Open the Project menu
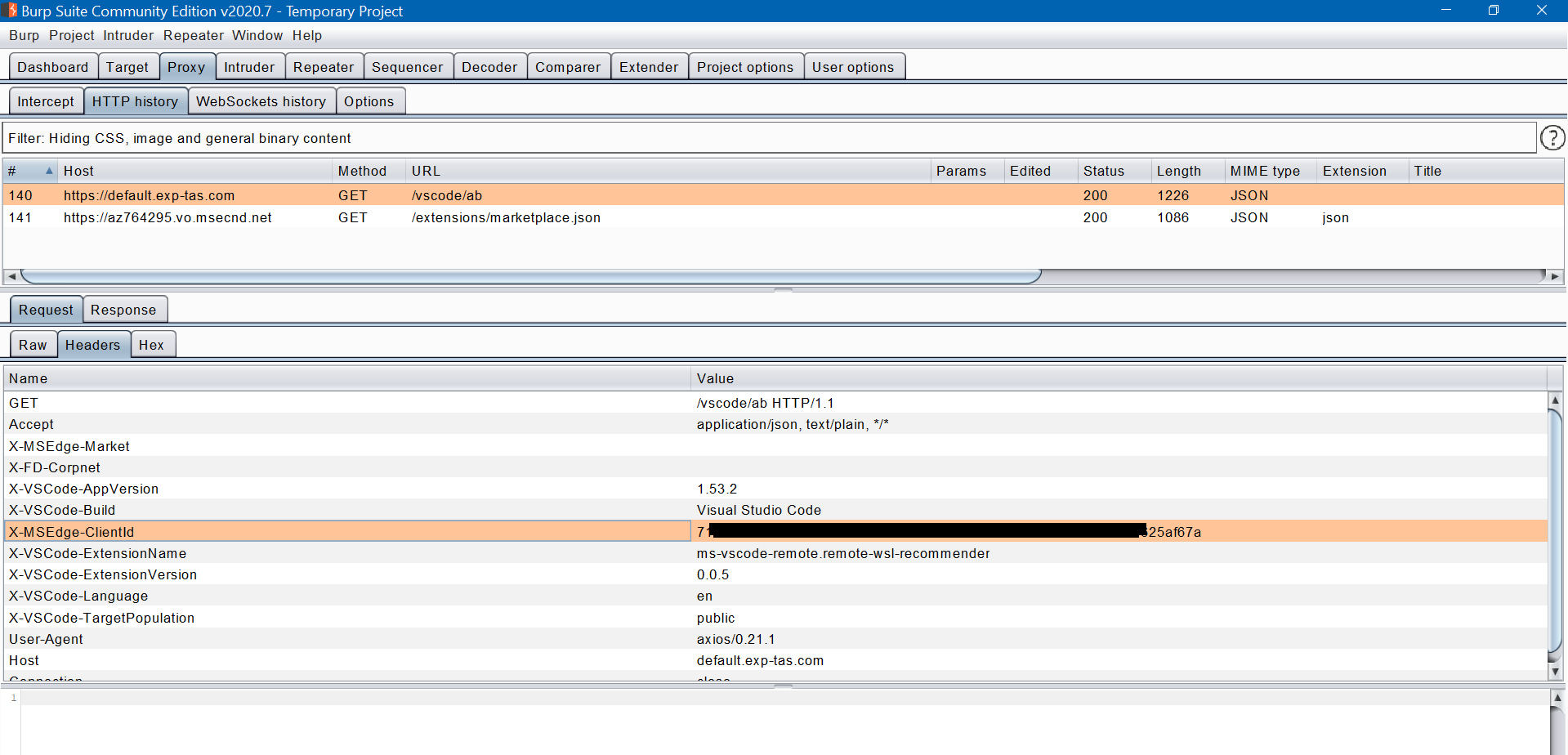 pyautogui.click(x=71, y=35)
